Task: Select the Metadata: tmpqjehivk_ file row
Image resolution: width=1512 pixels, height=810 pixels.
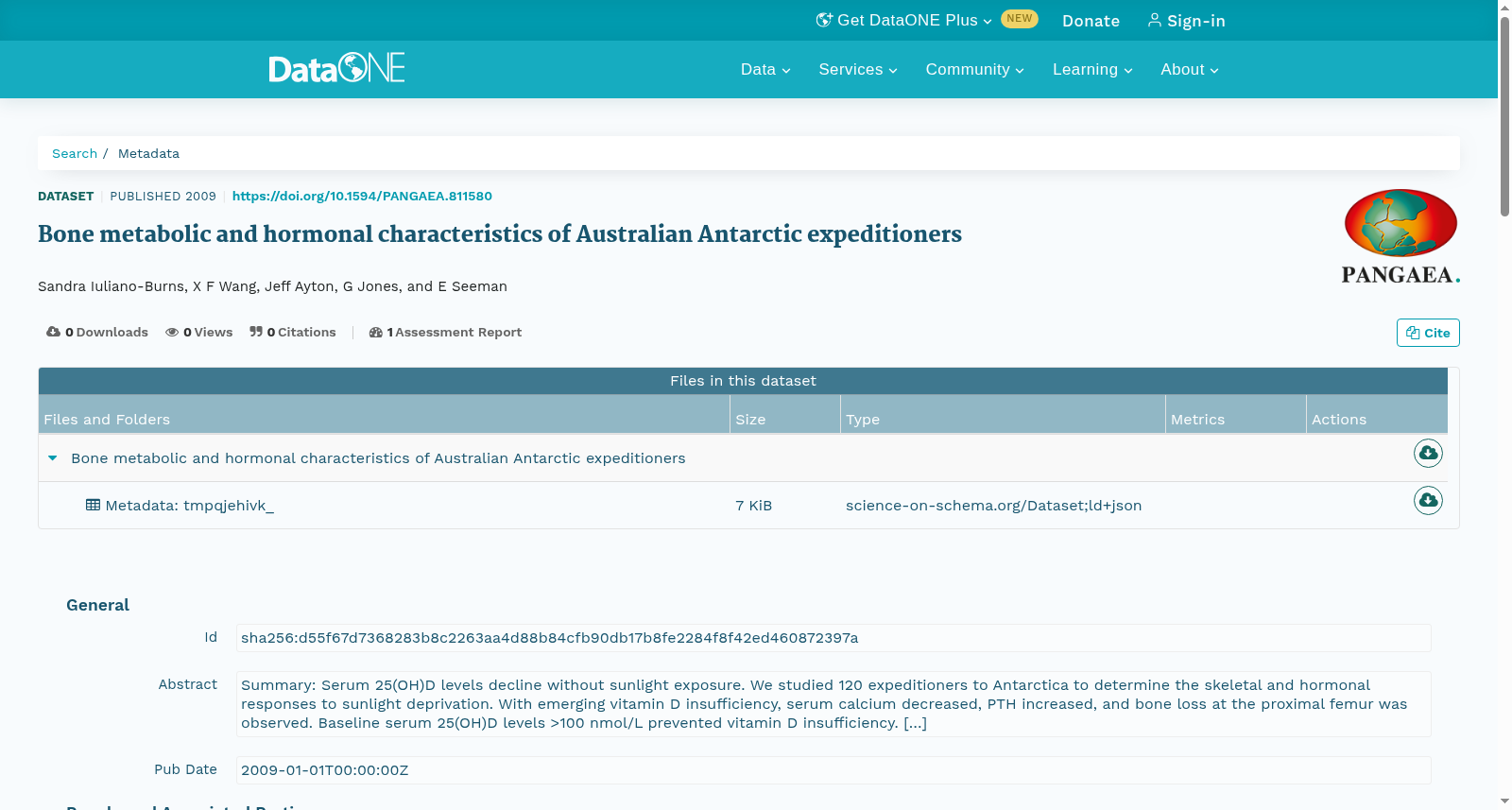Action: [x=743, y=506]
